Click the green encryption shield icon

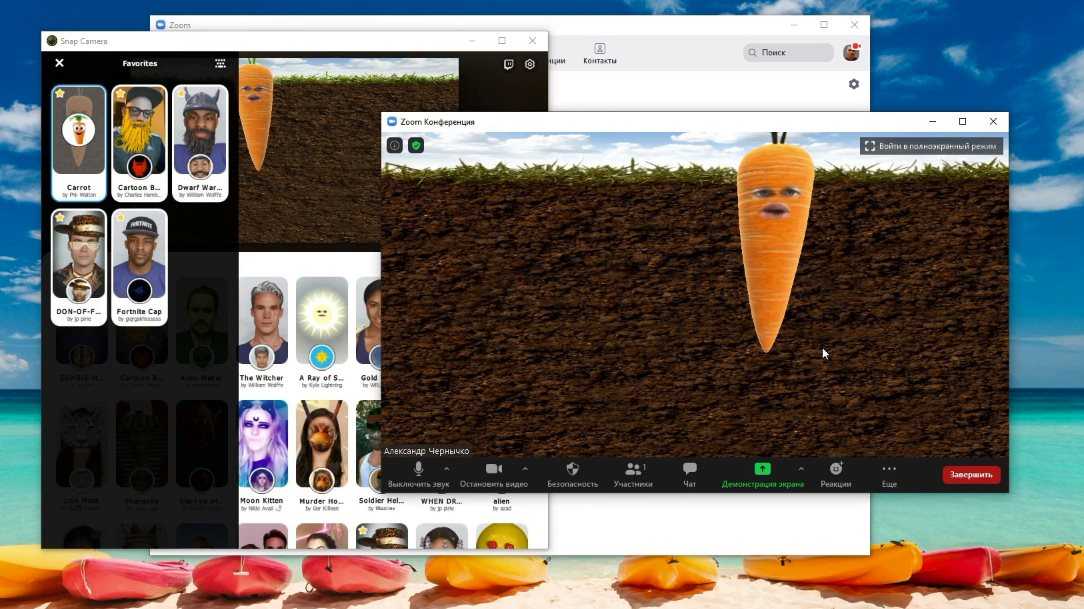click(x=416, y=146)
